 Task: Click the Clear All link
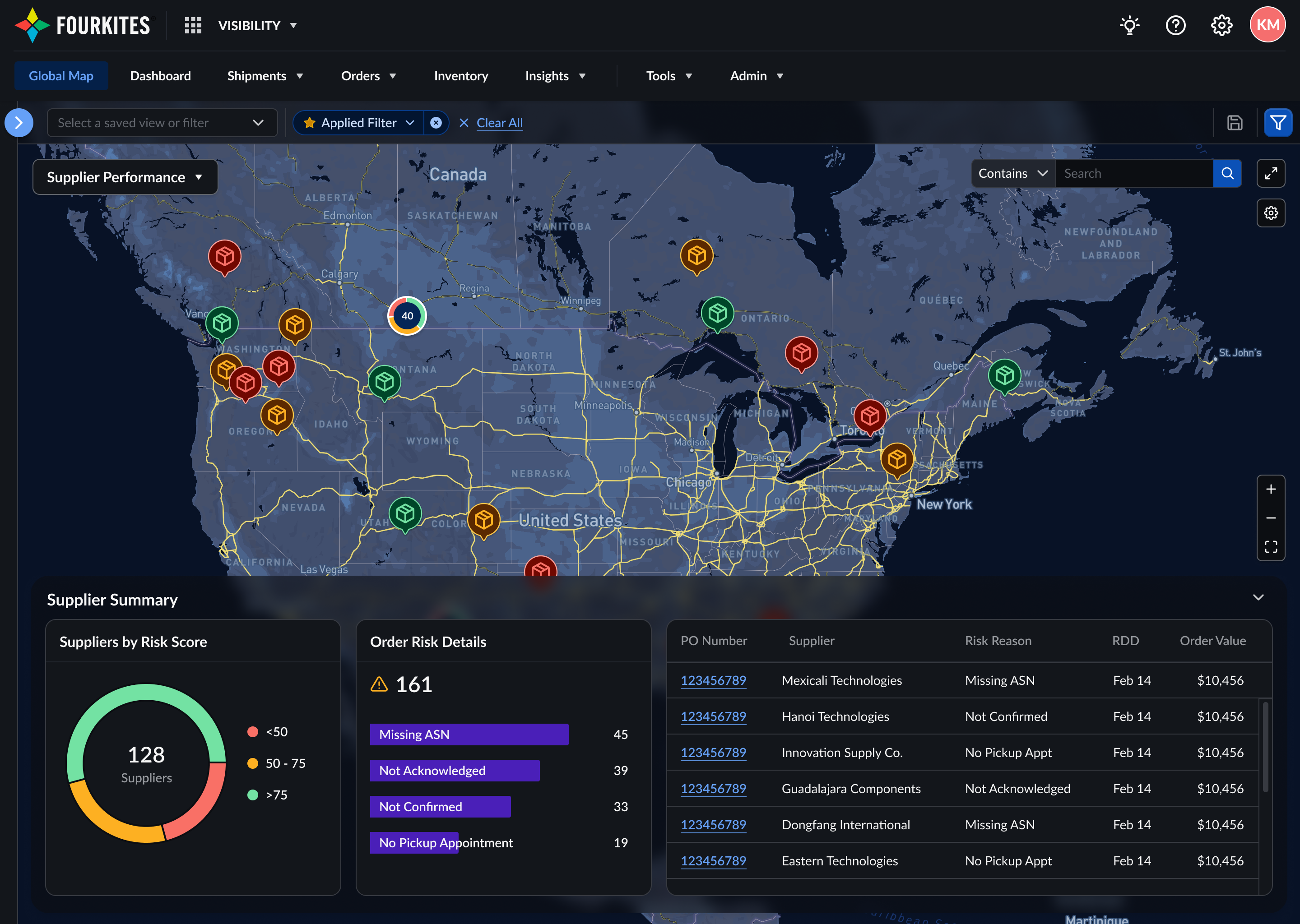click(x=499, y=123)
